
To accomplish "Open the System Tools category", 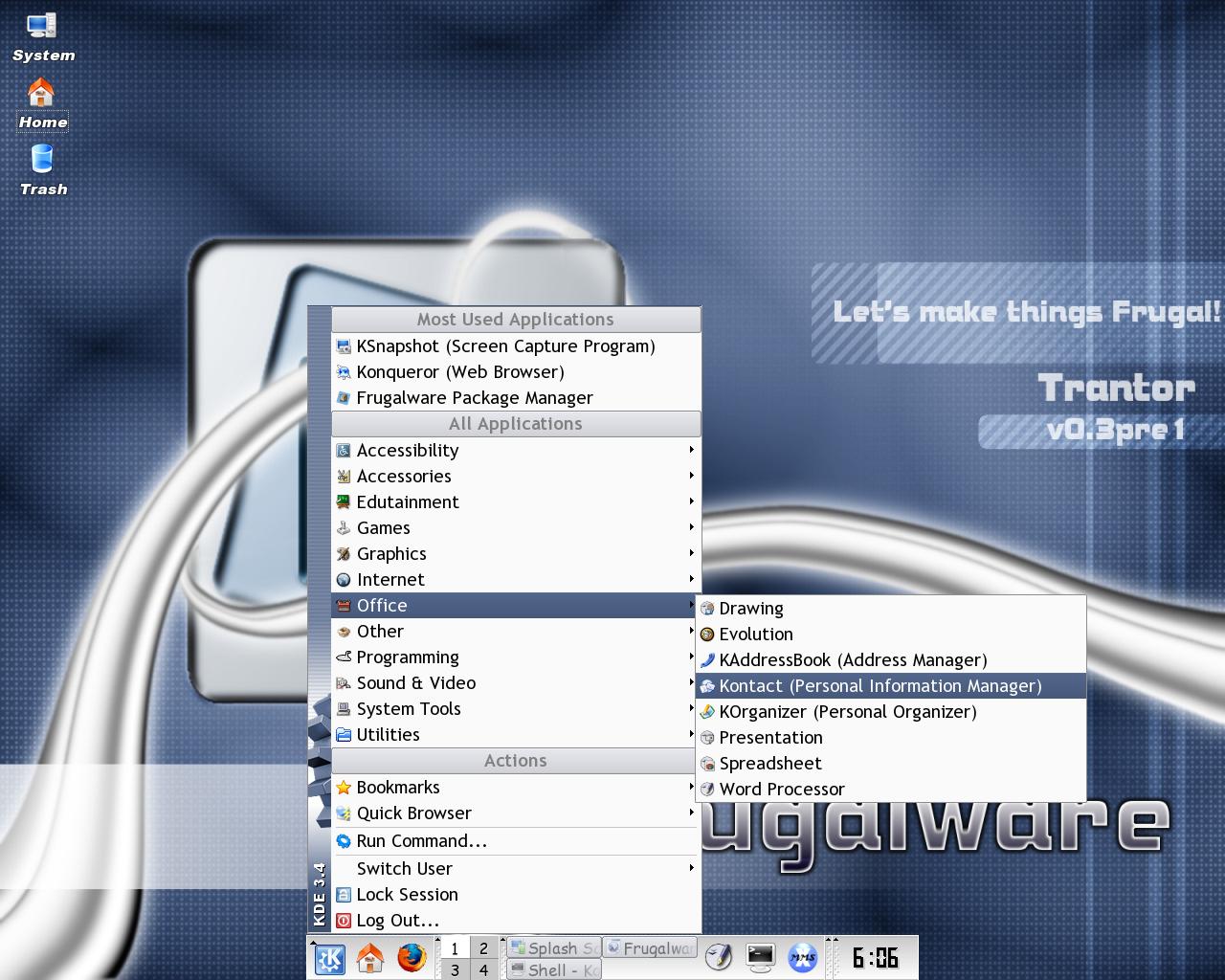I will (516, 709).
